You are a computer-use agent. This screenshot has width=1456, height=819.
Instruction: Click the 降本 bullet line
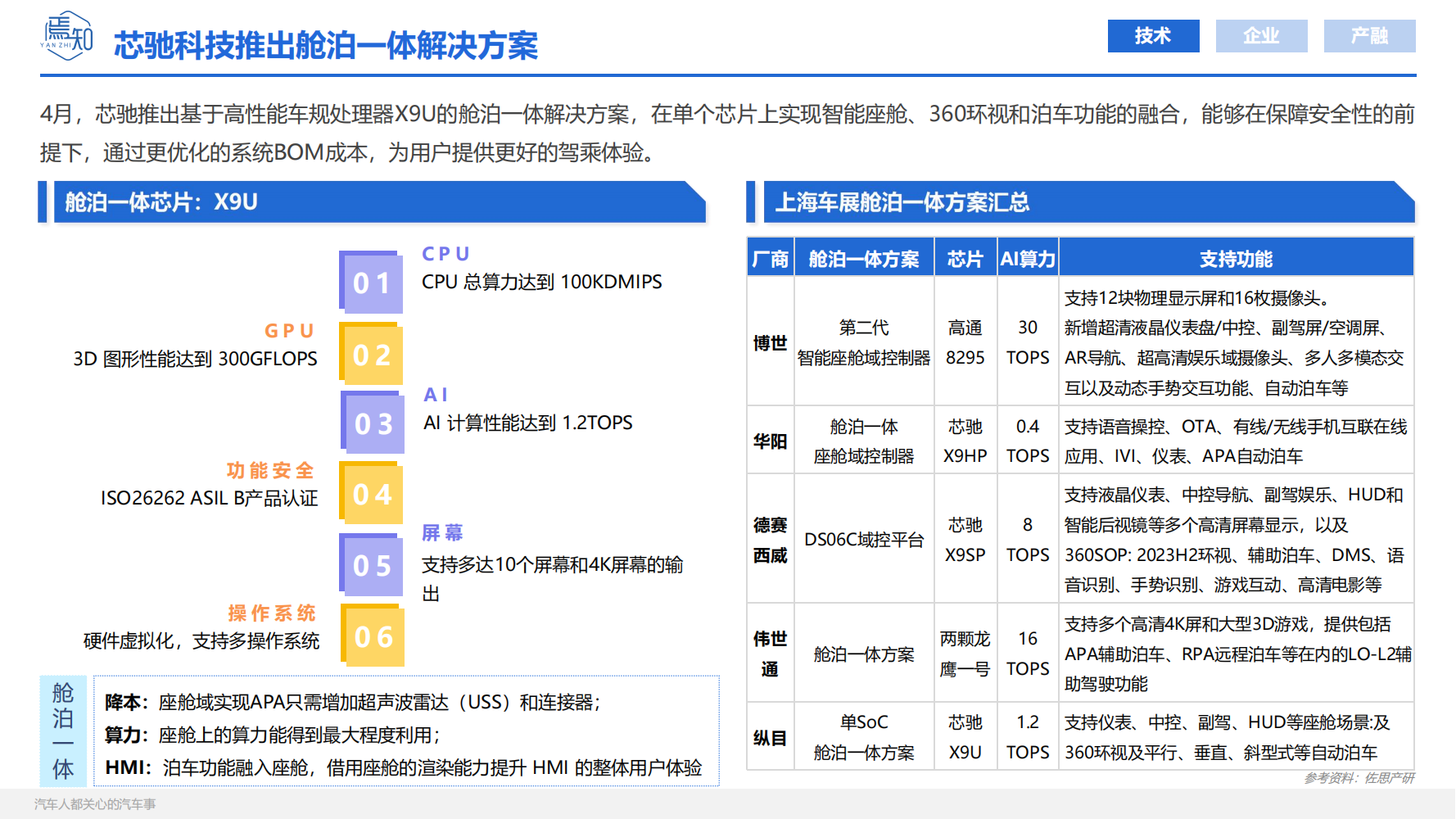353,703
